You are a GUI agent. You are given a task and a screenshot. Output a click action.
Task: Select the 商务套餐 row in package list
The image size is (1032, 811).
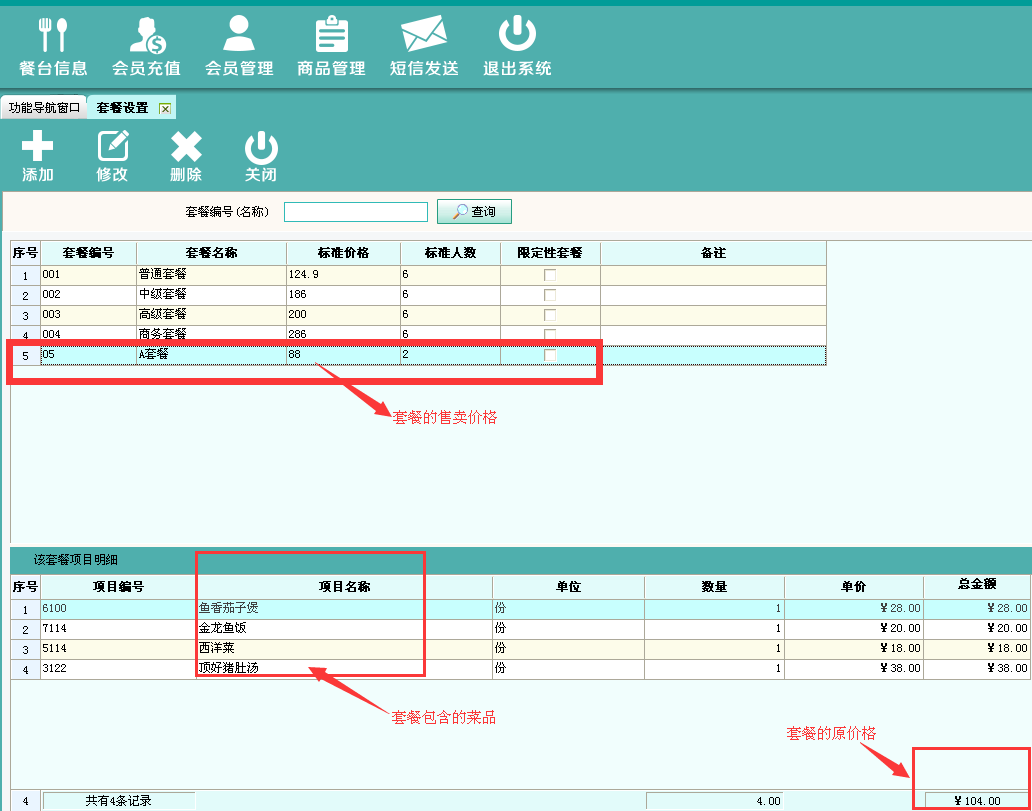(x=210, y=334)
